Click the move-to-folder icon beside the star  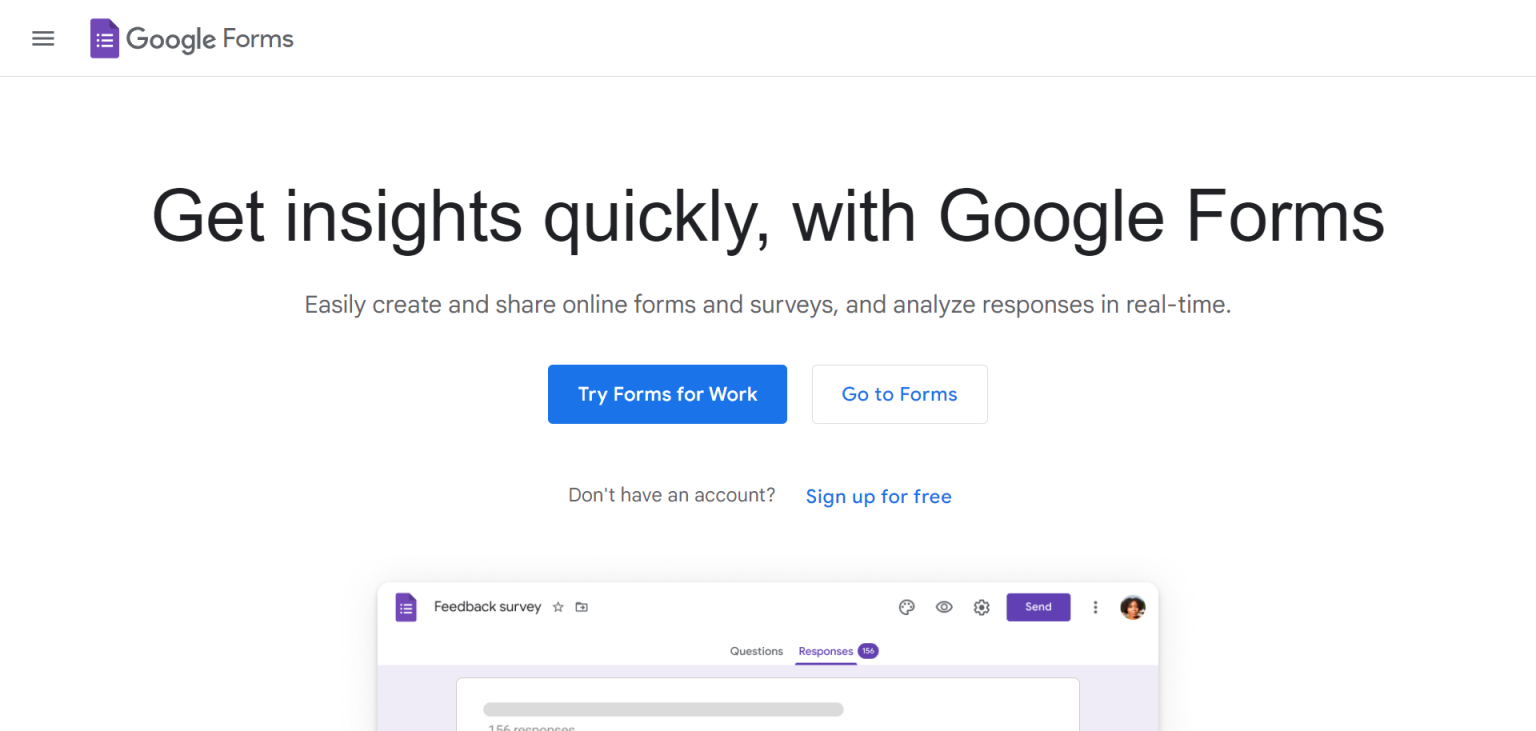581,607
